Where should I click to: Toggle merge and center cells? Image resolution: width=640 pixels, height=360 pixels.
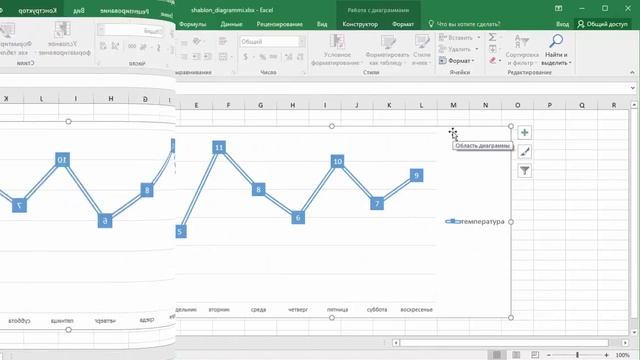222,57
